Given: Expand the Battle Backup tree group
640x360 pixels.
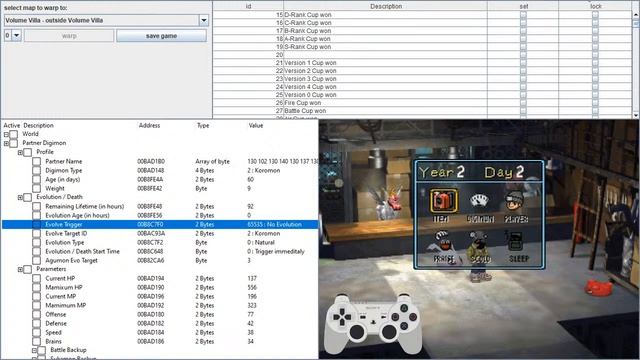Looking at the screenshot, I should pos(34,350).
